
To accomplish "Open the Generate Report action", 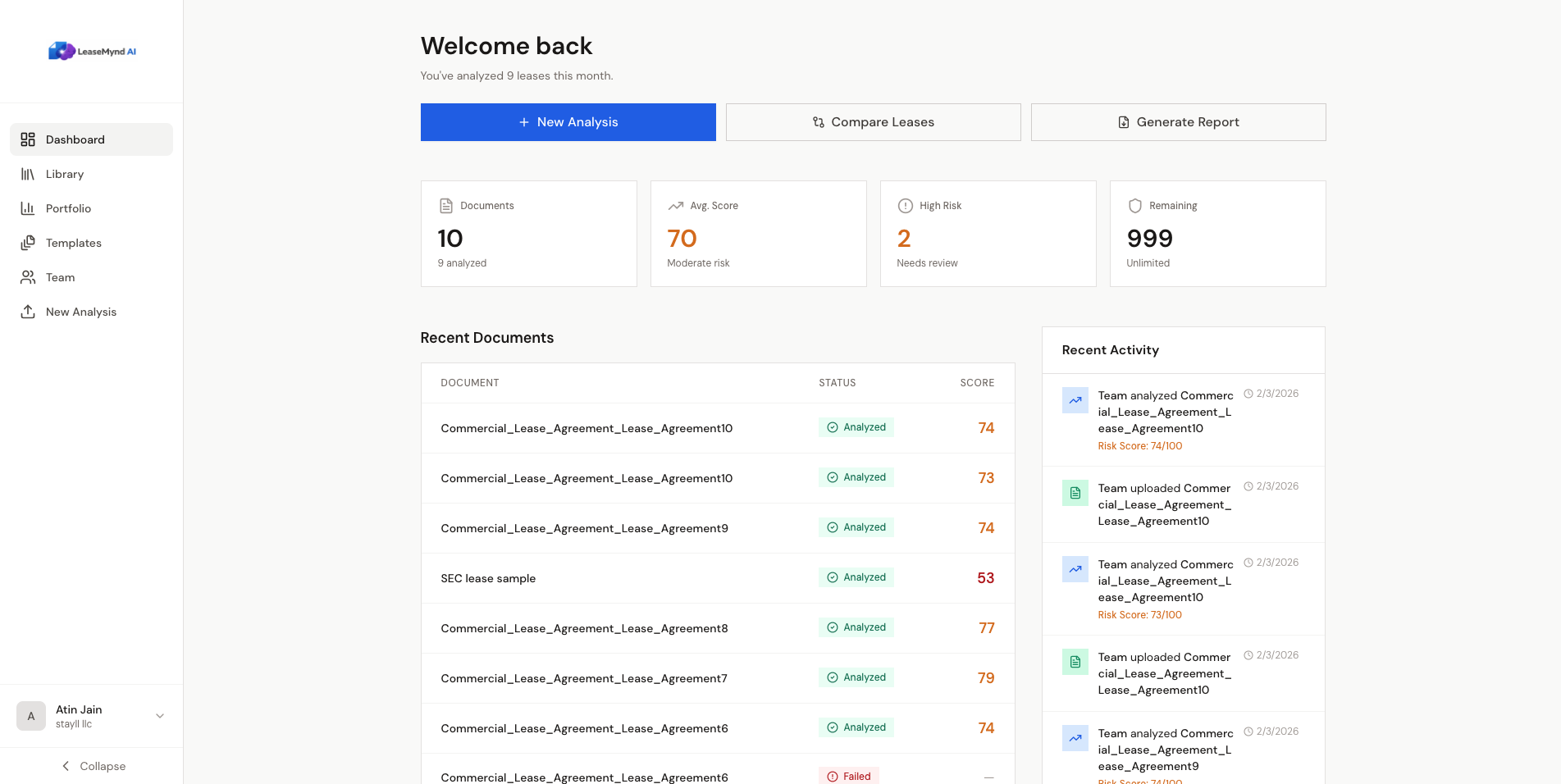I will click(x=1178, y=121).
